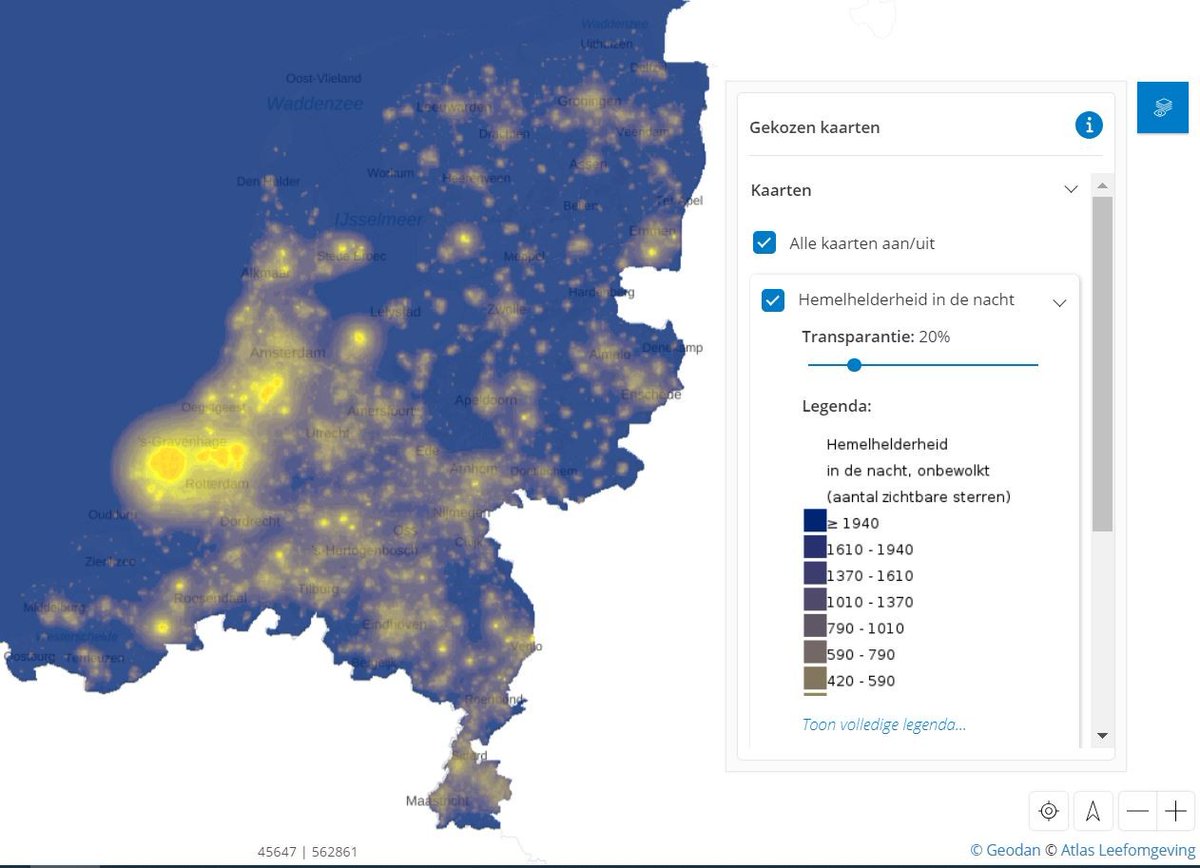Select the geolocation crosshair icon

(1048, 811)
